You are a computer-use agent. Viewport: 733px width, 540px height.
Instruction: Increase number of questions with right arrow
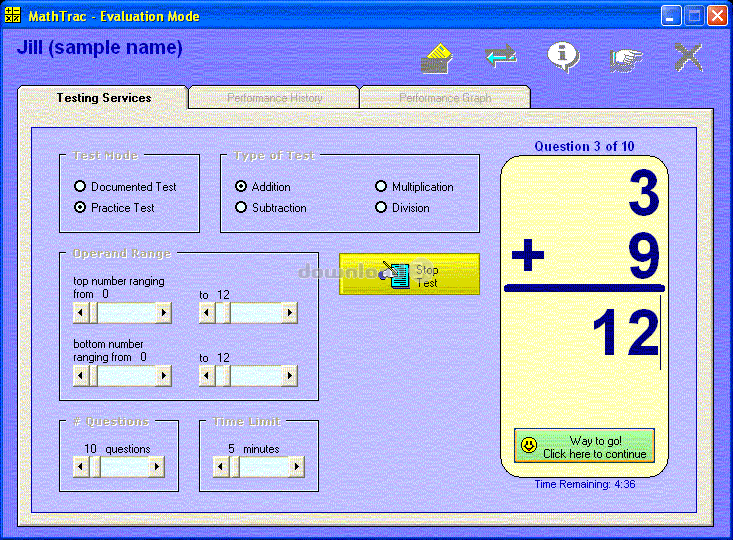pos(157,467)
